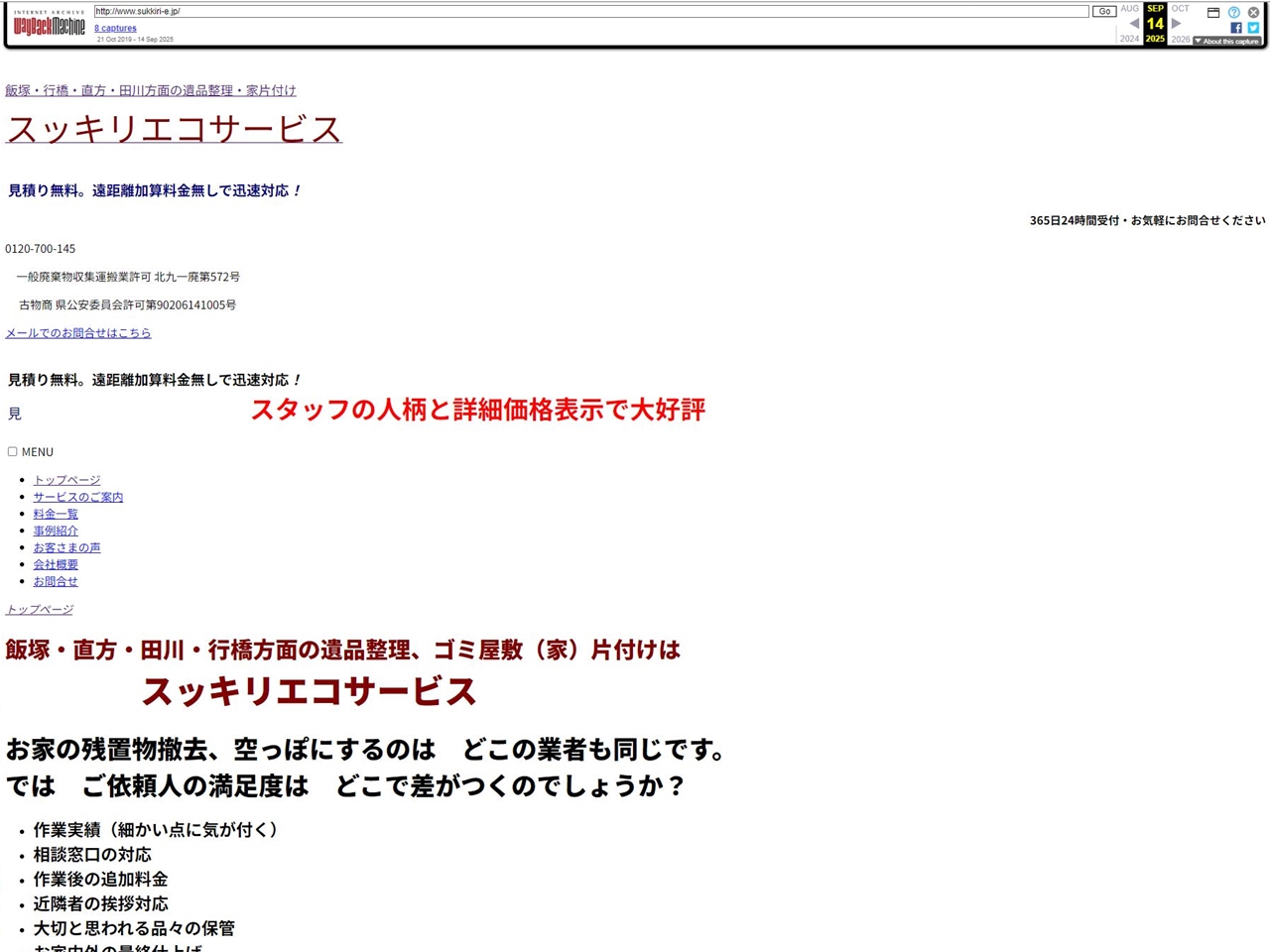
Task: Expand About this capture dropdown
Action: coord(1226,42)
